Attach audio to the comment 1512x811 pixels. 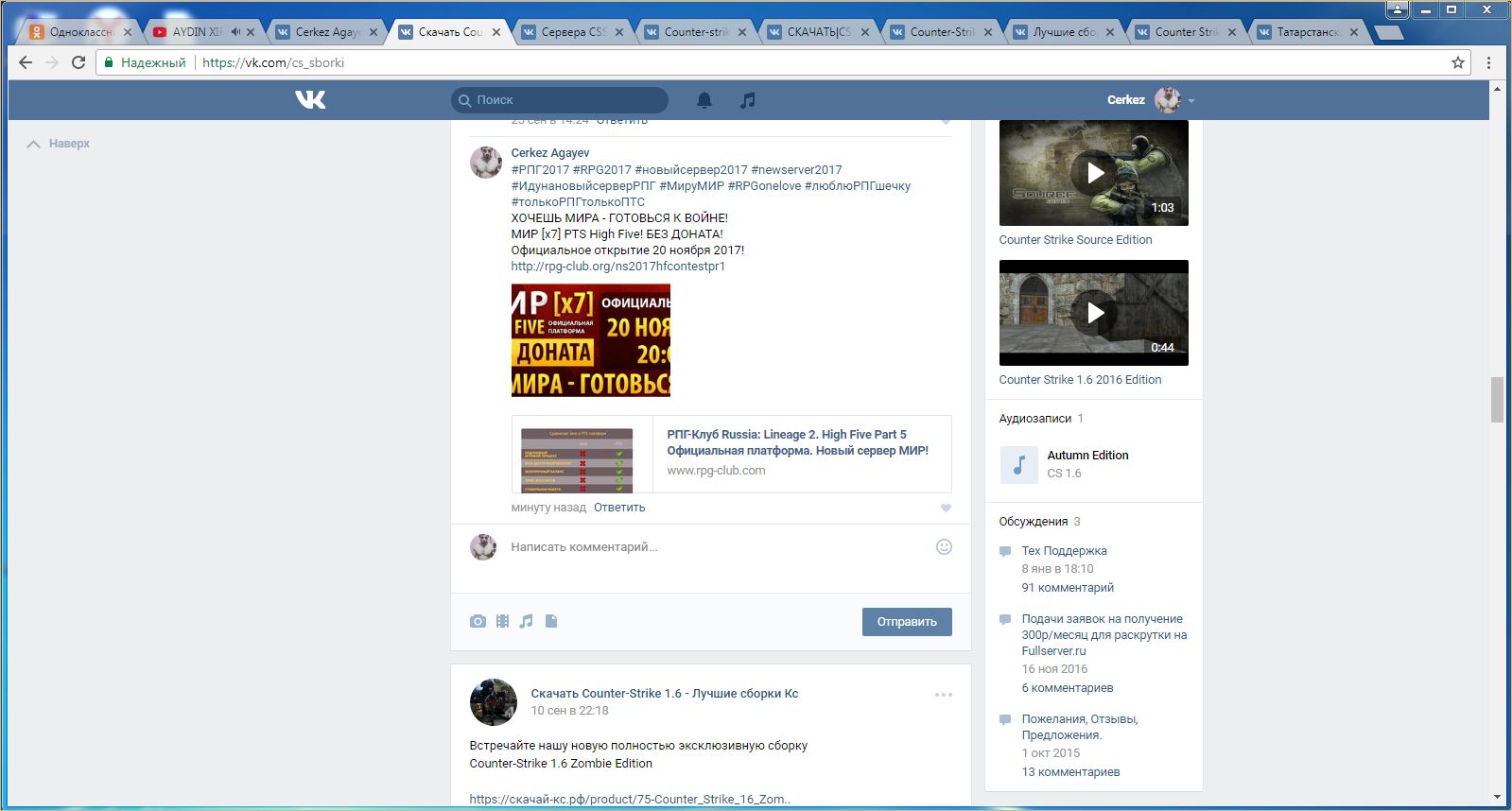527,621
